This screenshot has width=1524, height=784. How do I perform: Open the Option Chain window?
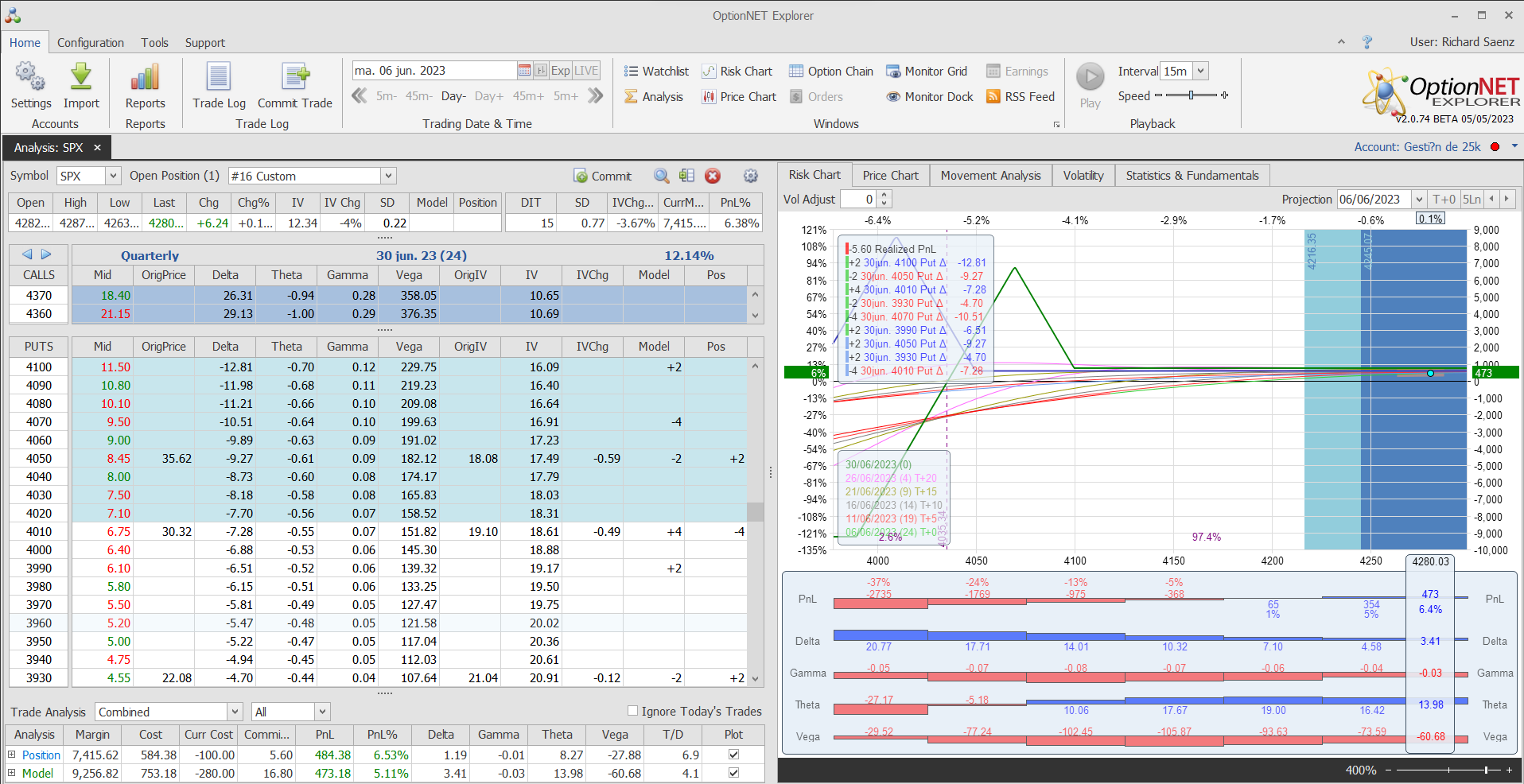[830, 72]
